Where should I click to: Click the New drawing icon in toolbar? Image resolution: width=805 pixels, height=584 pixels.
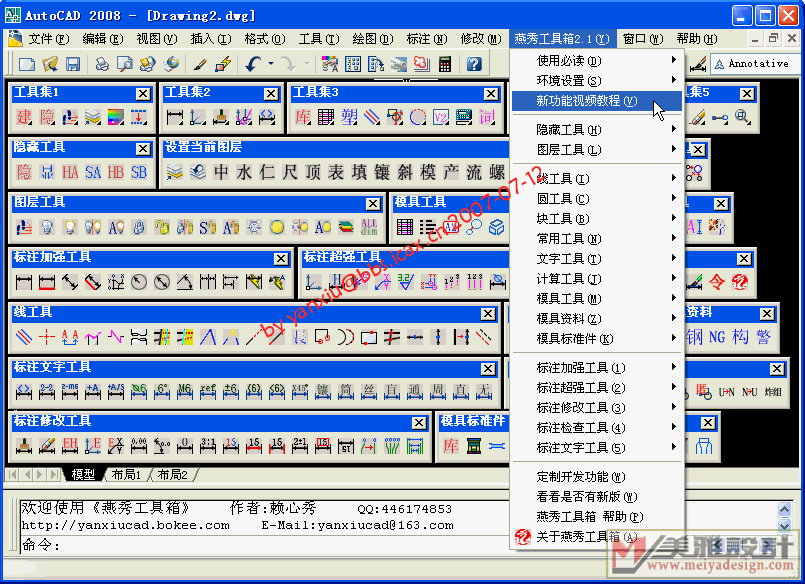point(27,64)
